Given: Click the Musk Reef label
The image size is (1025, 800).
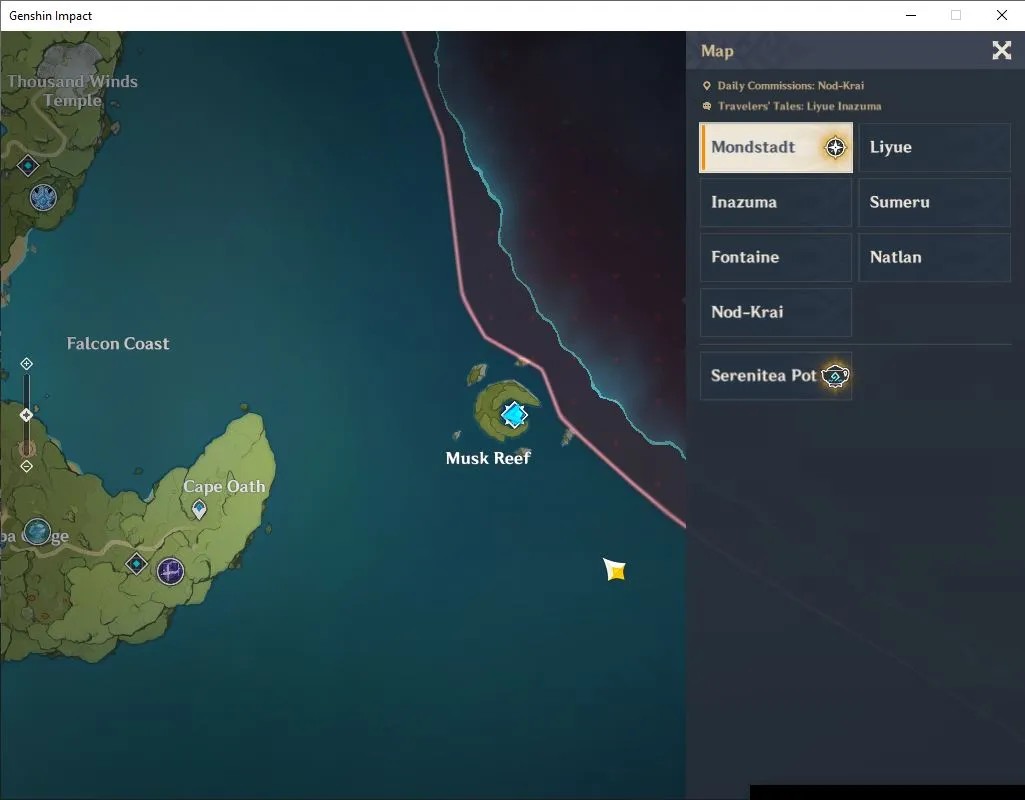Looking at the screenshot, I should tap(488, 458).
